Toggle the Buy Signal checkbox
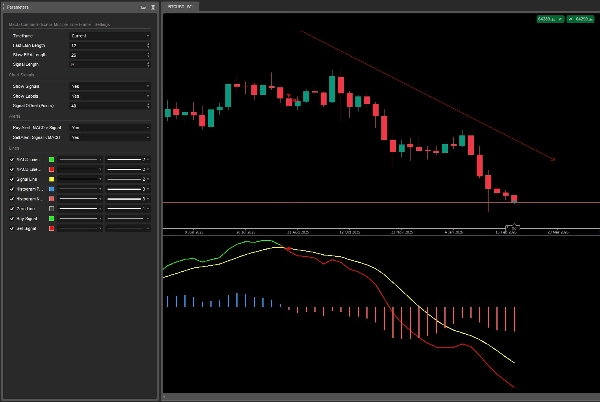 click(11, 219)
